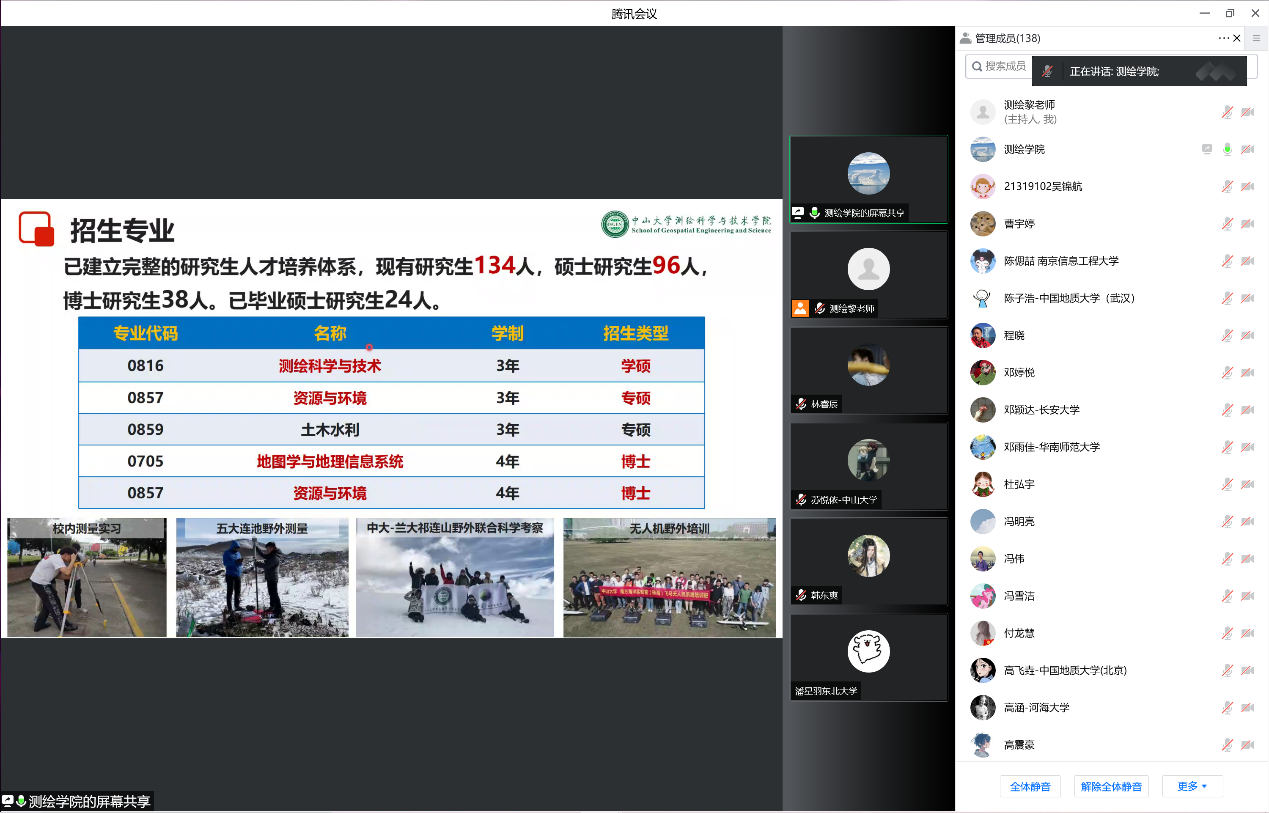
Task: Open the hamburger menu at the panel's top right
Action: click(x=1257, y=38)
